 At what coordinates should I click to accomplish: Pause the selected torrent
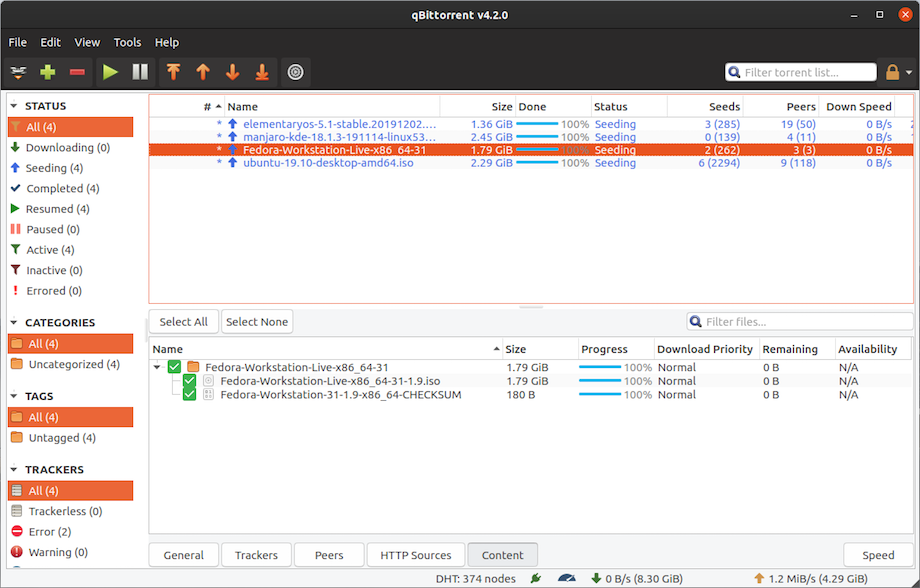pyautogui.click(x=140, y=72)
